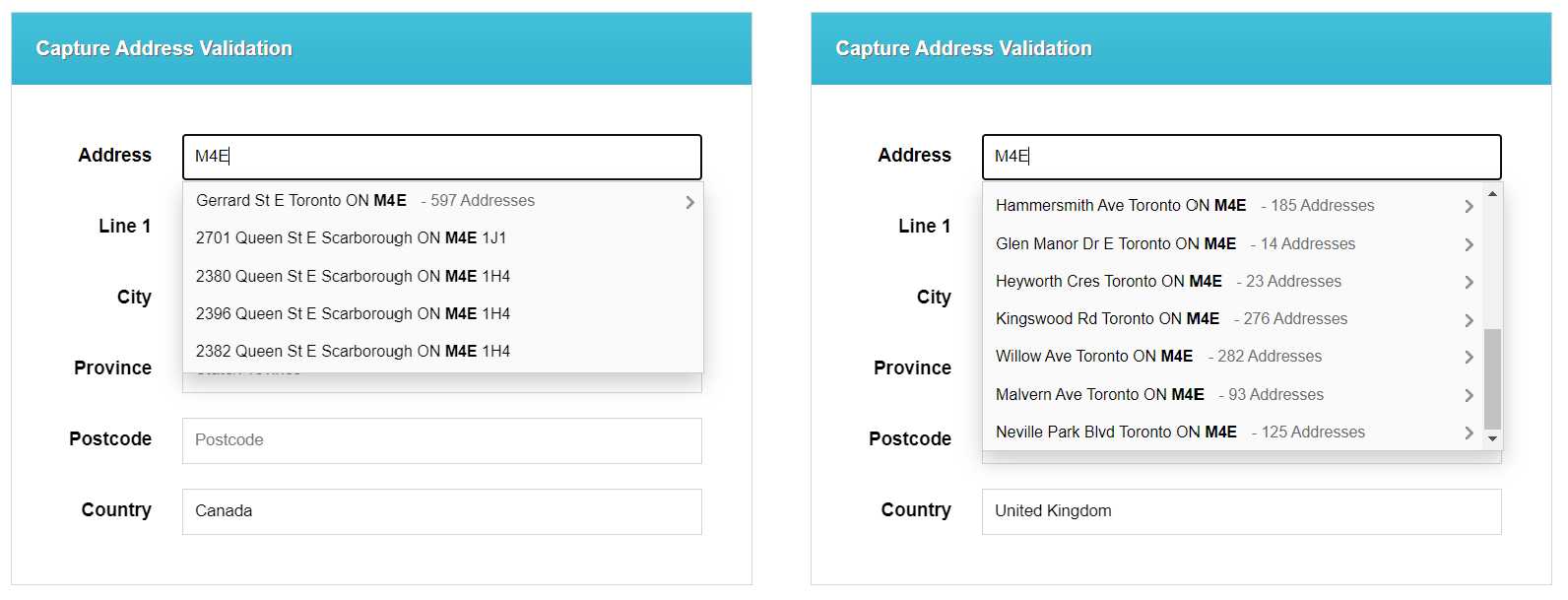Image resolution: width=1568 pixels, height=600 pixels.
Task: Select 2380 Queen St E Scarborough suggestion
Action: click(443, 277)
